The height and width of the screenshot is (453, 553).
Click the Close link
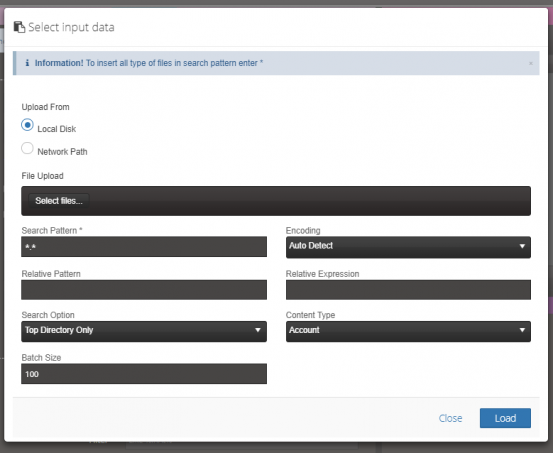coord(450,418)
